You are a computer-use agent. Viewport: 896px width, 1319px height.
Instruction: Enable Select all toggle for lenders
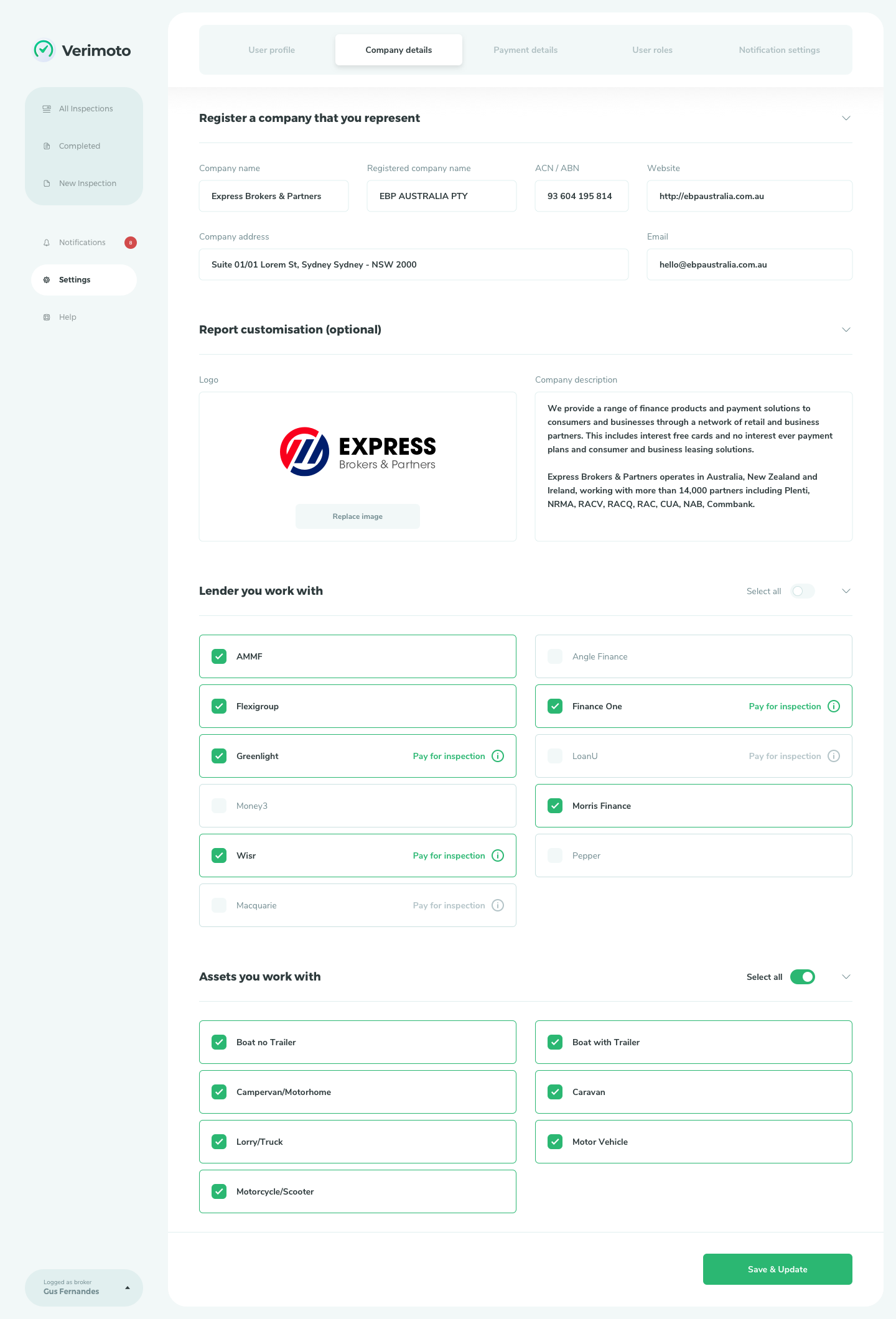803,591
